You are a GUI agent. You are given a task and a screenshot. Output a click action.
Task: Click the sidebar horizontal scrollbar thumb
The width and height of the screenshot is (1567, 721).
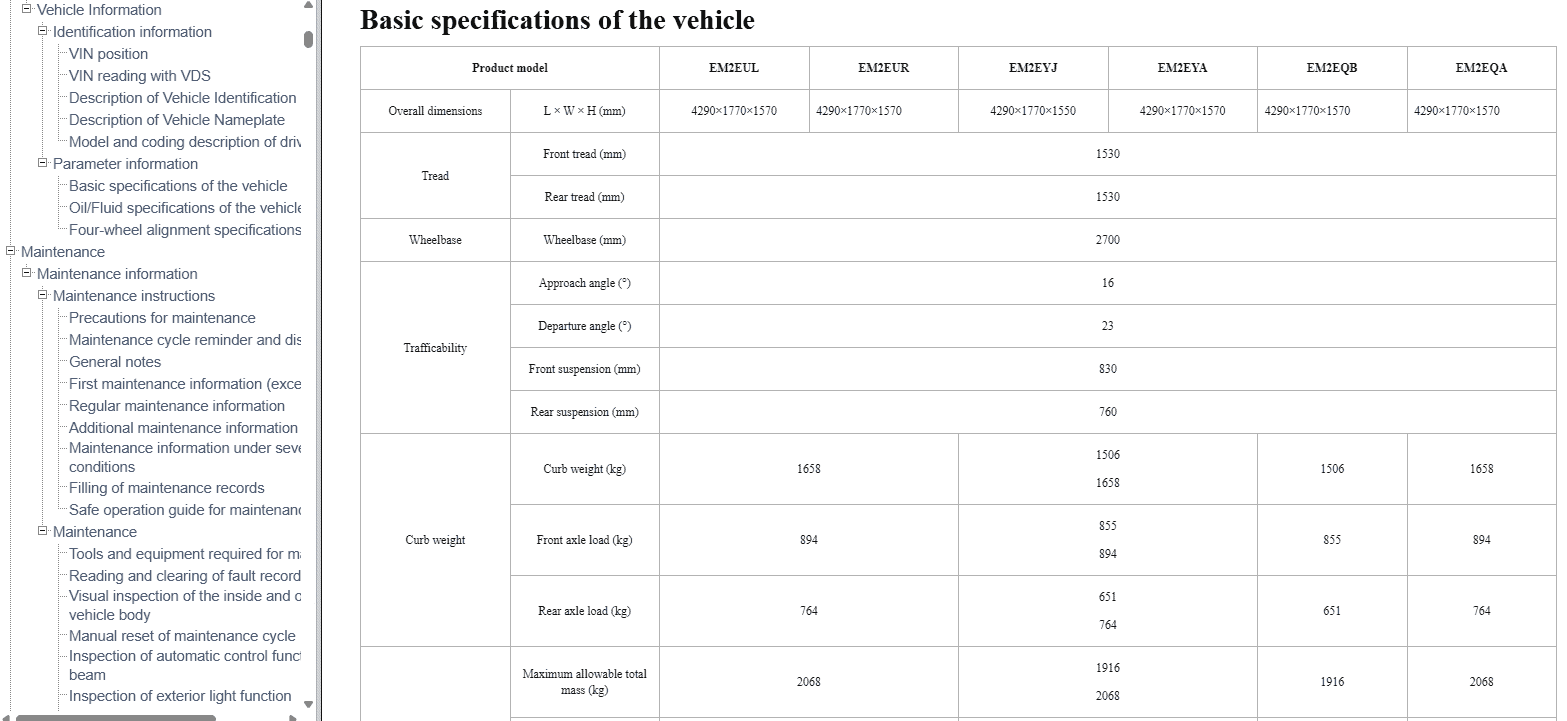click(x=115, y=717)
